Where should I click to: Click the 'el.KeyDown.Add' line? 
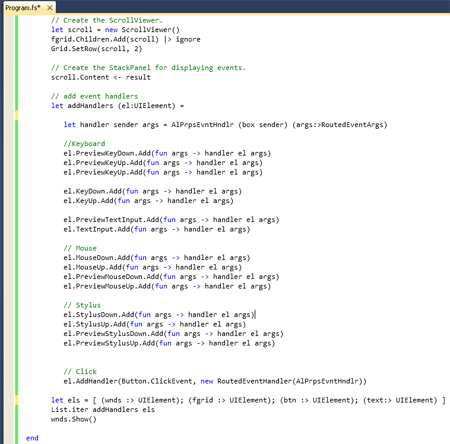coord(153,191)
